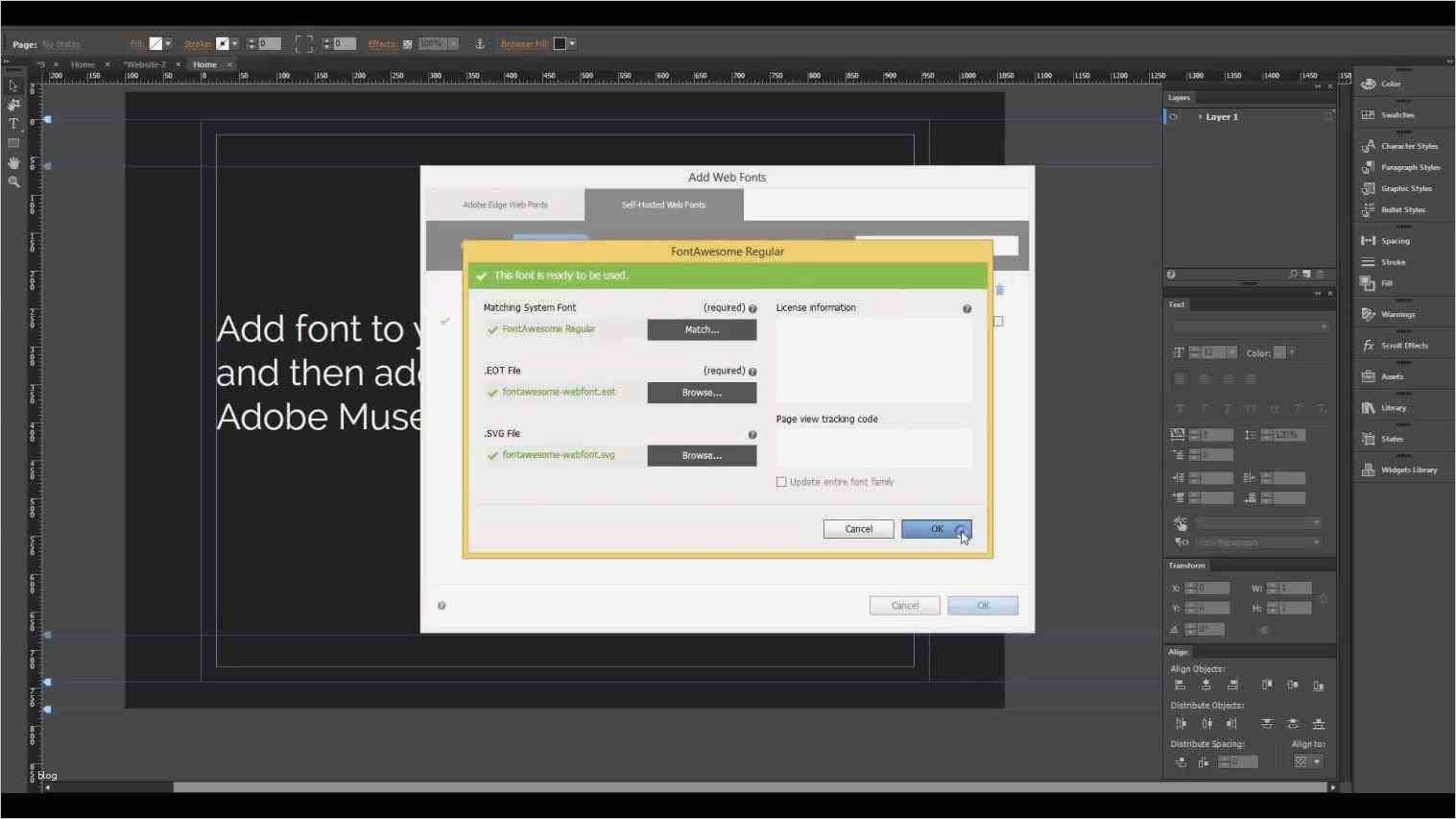Click the pin-to-browser anchor icon

click(x=480, y=44)
